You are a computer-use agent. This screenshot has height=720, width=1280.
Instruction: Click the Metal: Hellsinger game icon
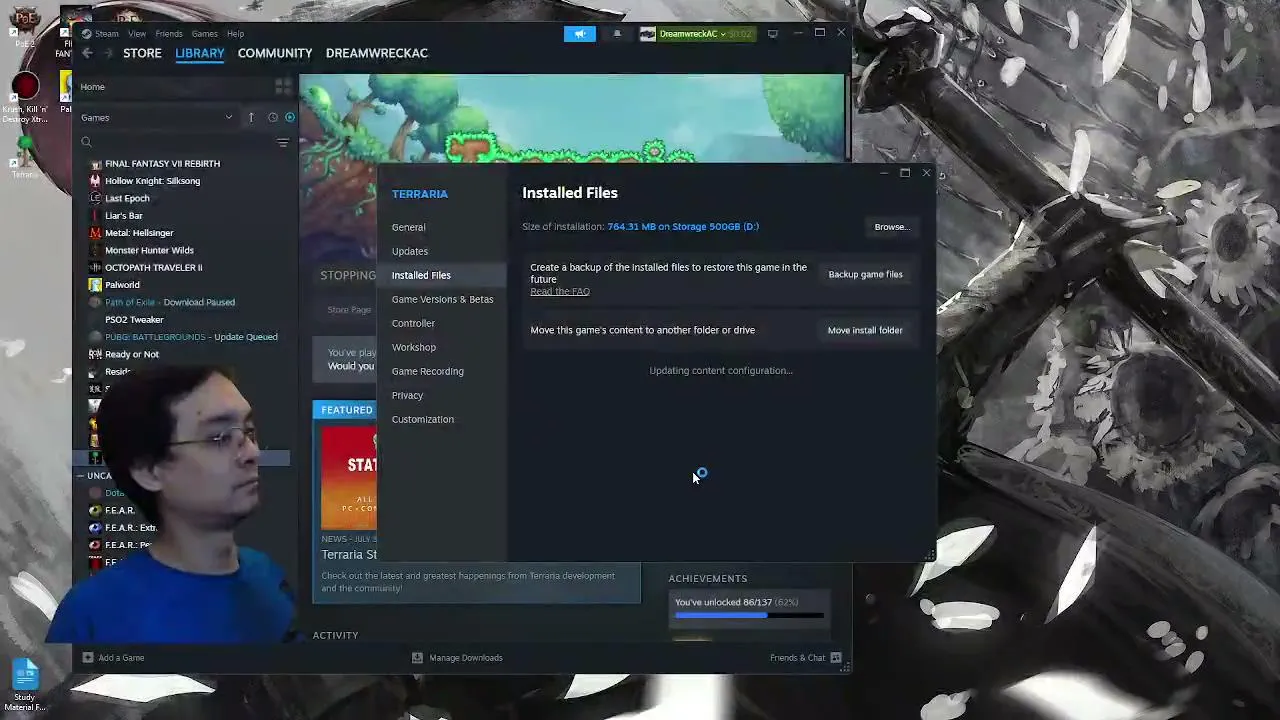(x=95, y=233)
